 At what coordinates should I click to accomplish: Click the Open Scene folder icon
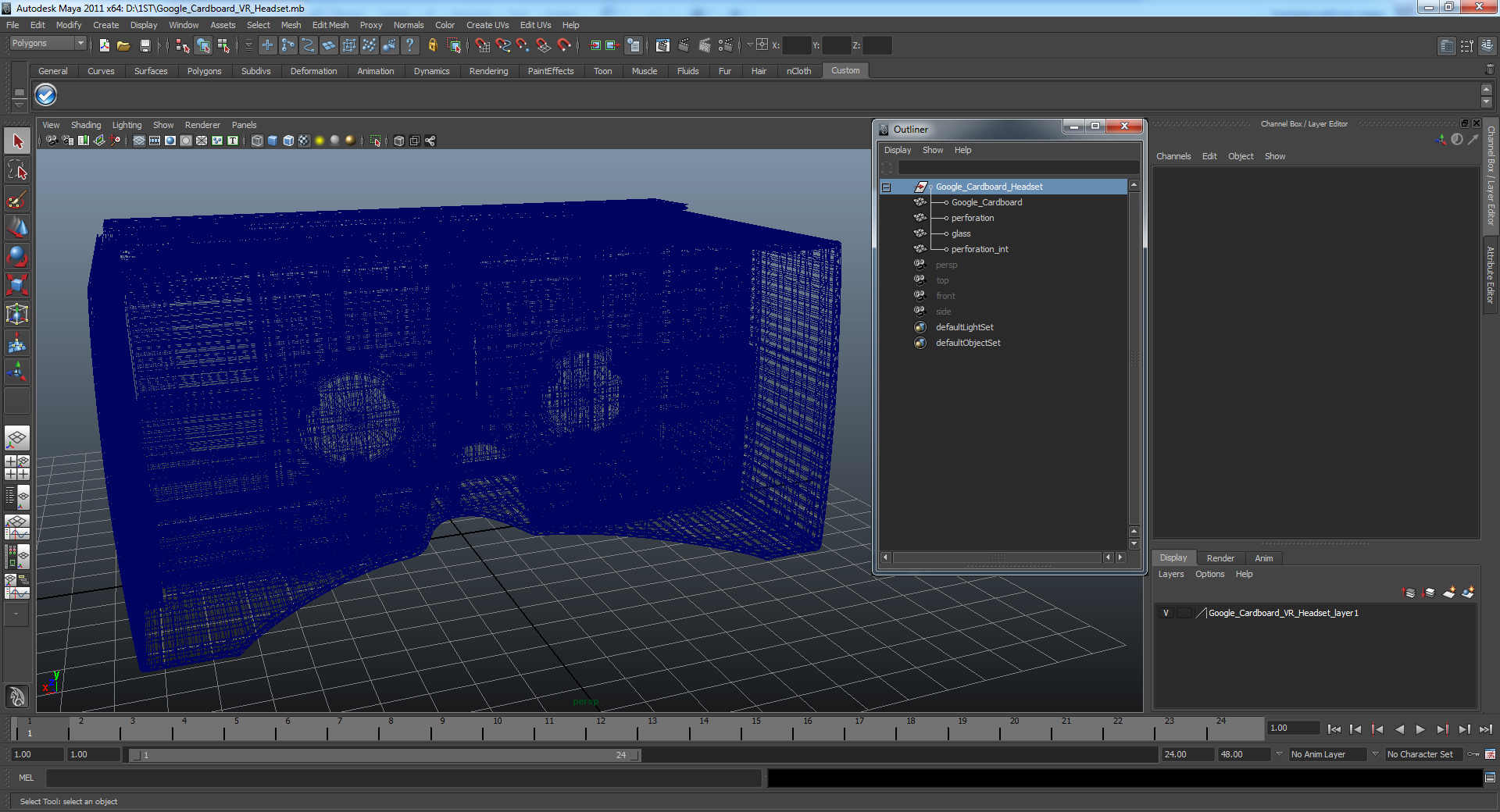click(123, 45)
